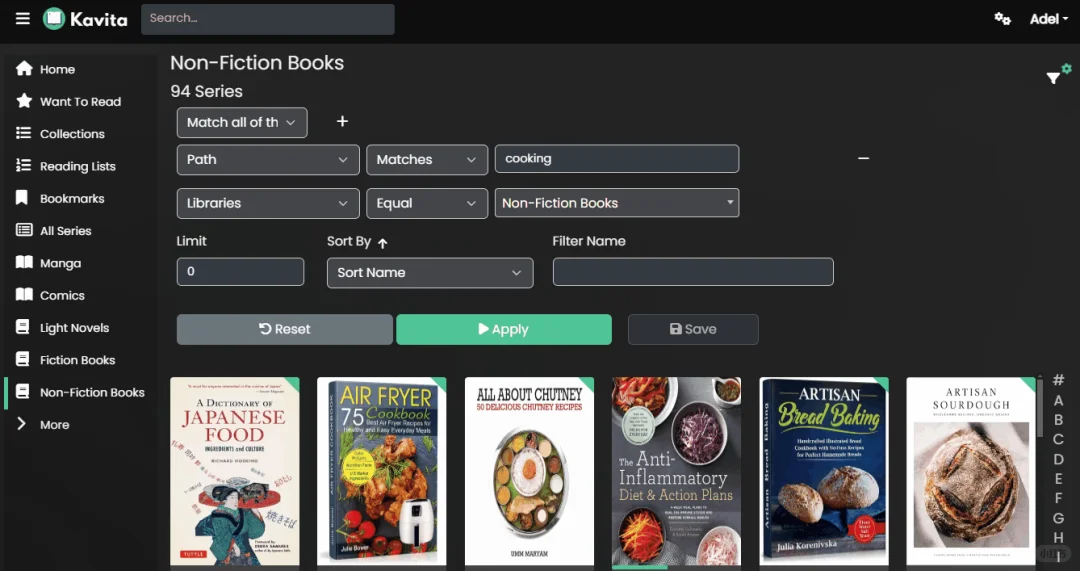Open the All About Chutney cover

click(x=529, y=471)
